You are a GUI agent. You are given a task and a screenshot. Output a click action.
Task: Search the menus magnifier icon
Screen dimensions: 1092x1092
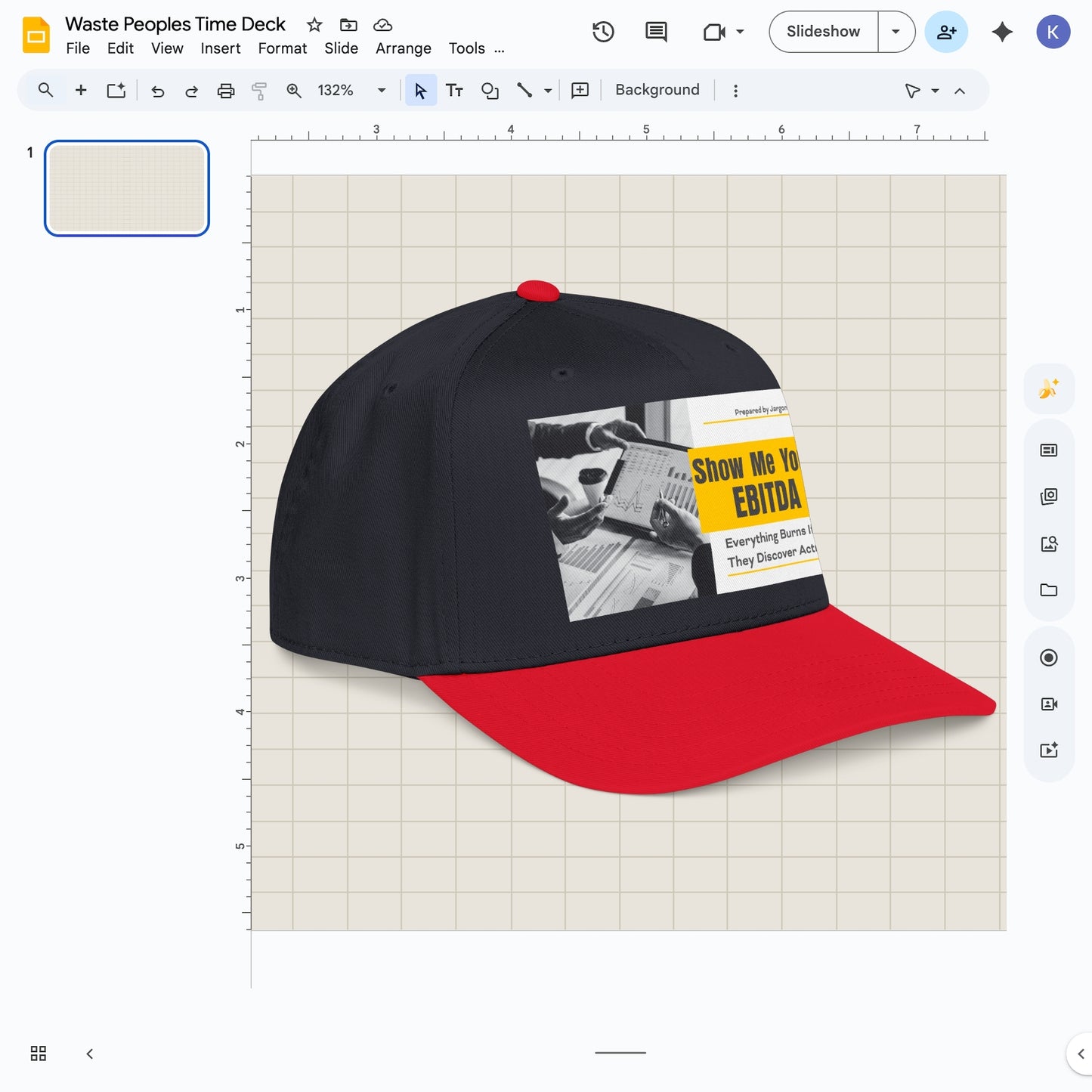coord(45,91)
